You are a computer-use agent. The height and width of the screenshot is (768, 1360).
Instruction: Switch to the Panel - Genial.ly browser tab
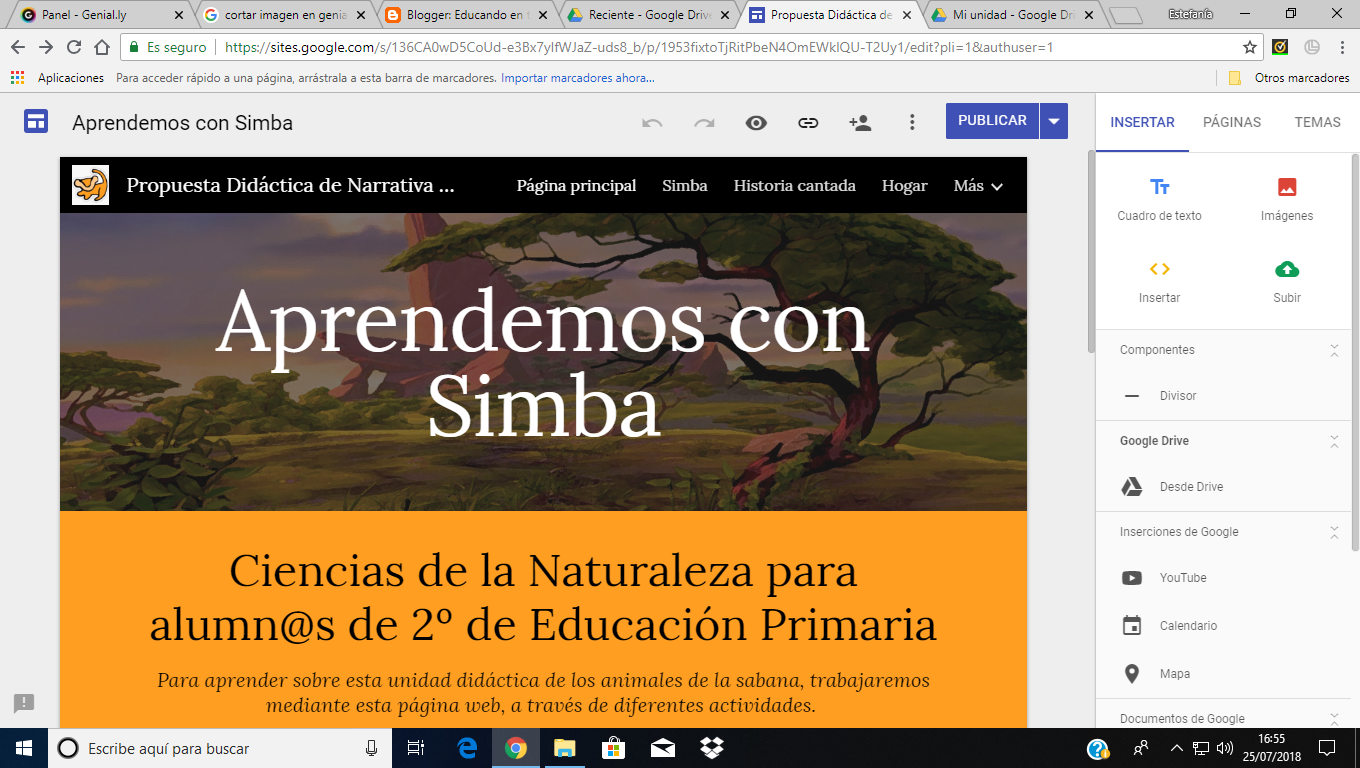(x=102, y=15)
